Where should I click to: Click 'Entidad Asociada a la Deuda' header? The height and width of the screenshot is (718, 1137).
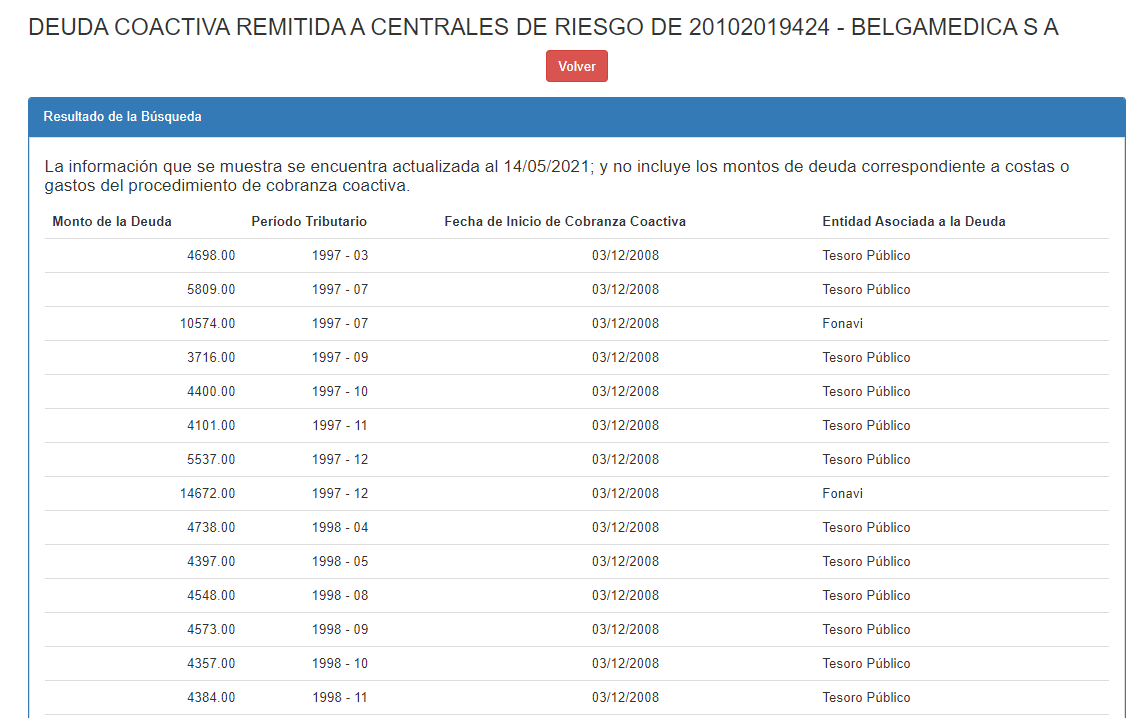click(x=914, y=221)
